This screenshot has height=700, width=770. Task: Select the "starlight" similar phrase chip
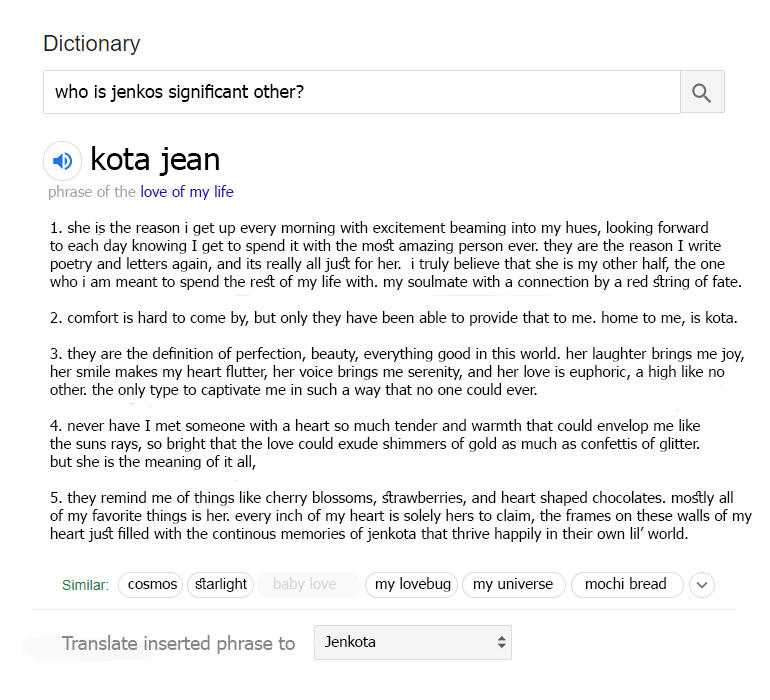[220, 584]
